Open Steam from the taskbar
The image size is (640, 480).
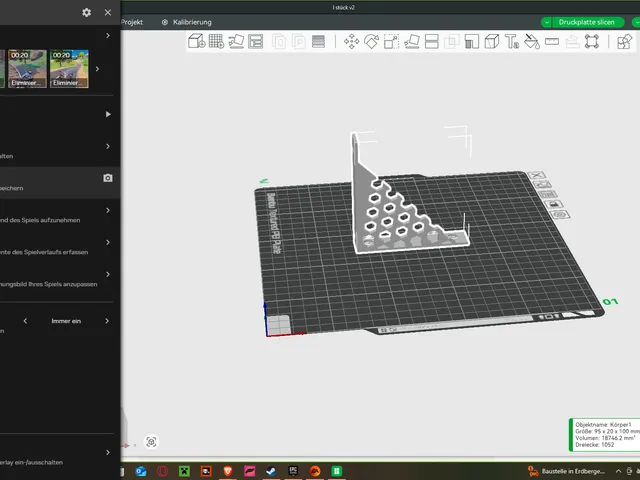click(x=271, y=471)
